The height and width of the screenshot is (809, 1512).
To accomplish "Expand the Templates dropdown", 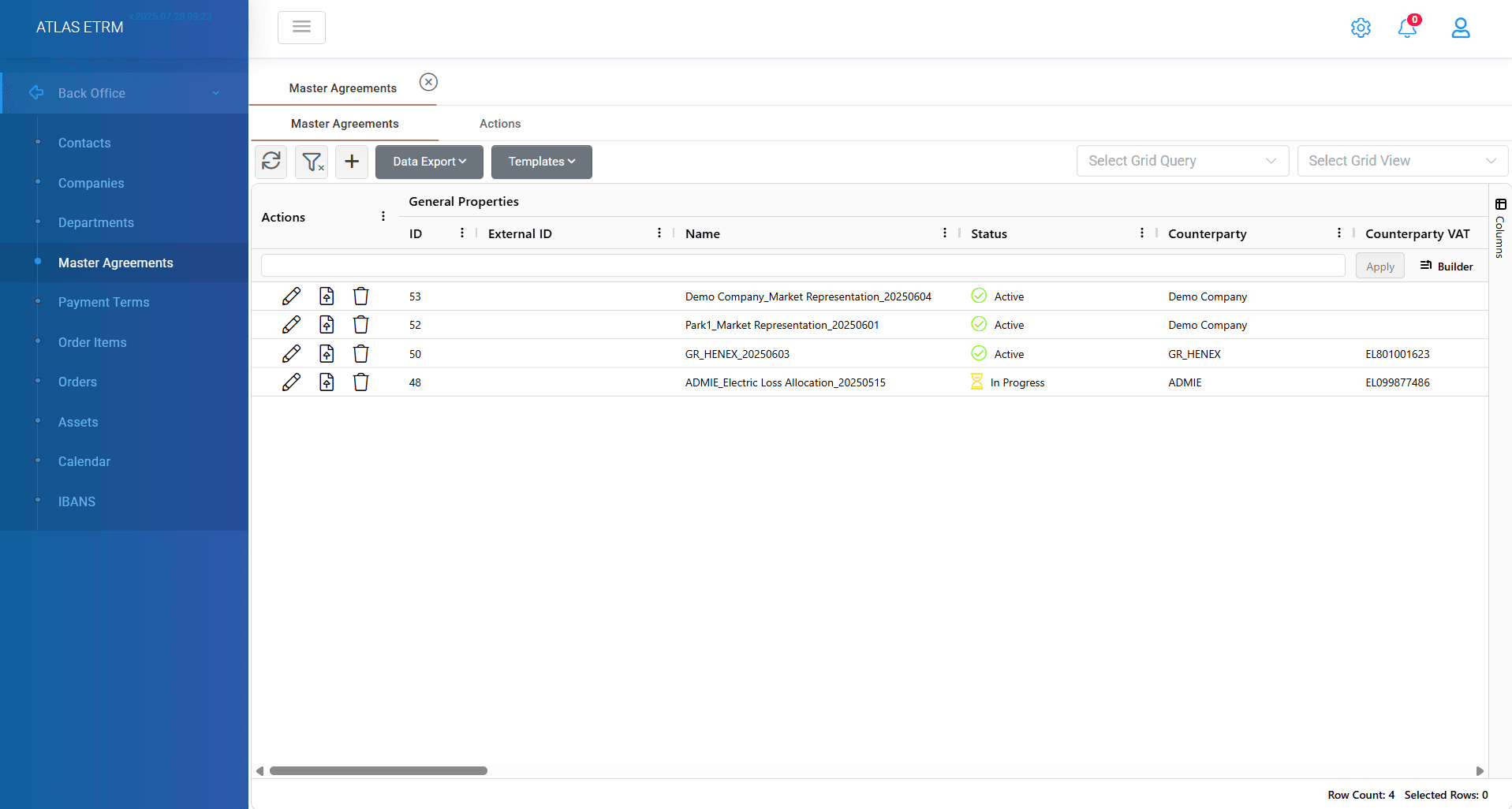I will [x=542, y=162].
